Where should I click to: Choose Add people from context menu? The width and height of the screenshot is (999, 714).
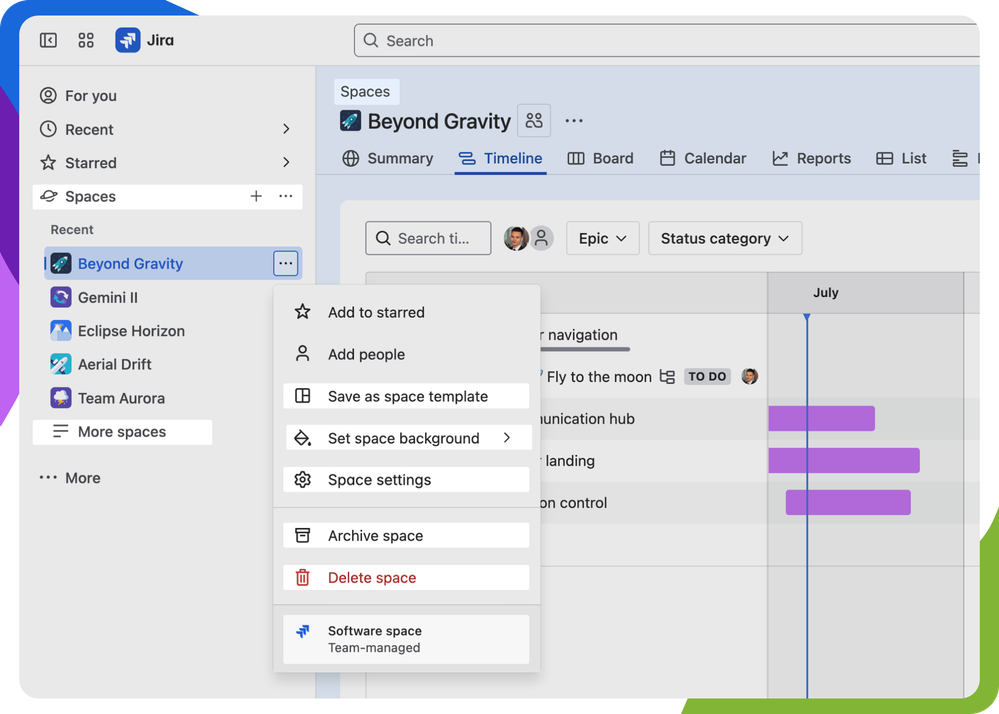tap(406, 354)
